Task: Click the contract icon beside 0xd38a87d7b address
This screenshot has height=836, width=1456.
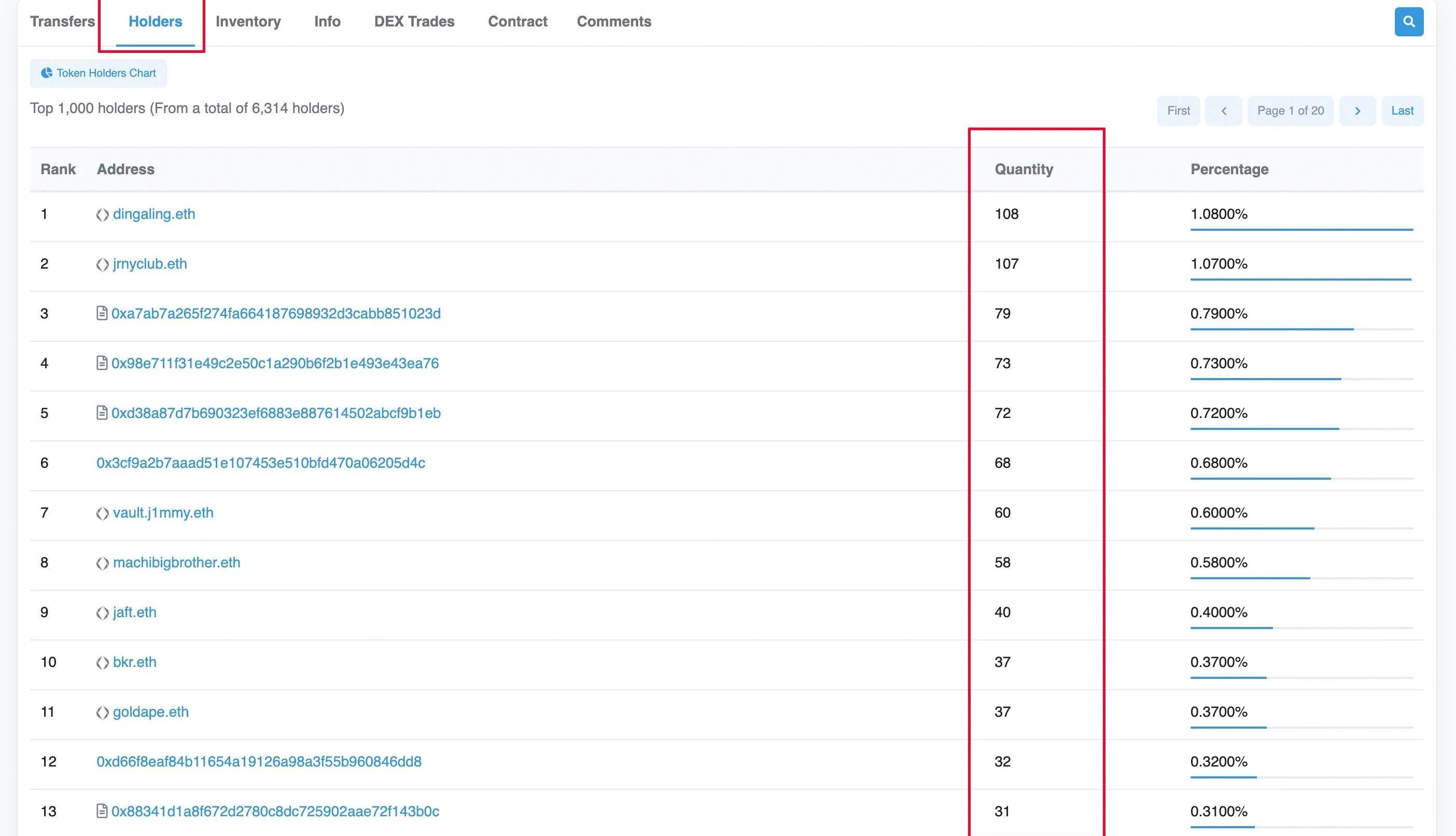Action: (102, 413)
